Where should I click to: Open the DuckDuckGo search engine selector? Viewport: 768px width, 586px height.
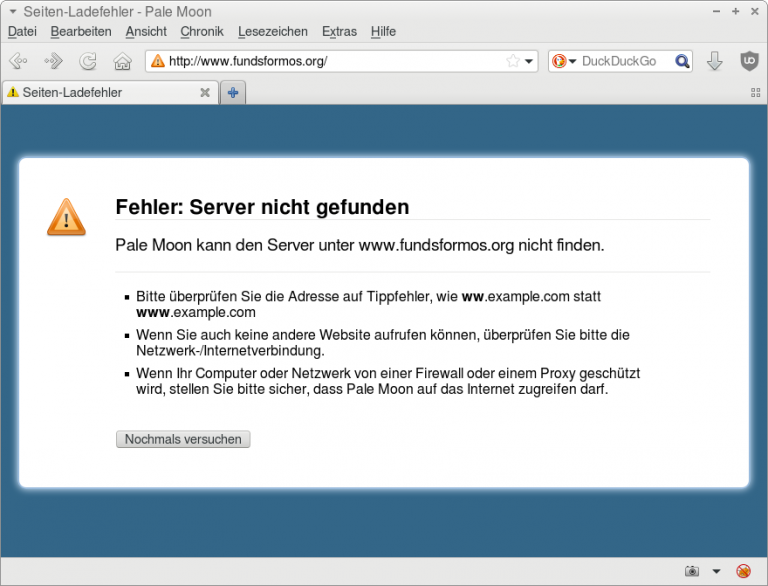(x=564, y=61)
